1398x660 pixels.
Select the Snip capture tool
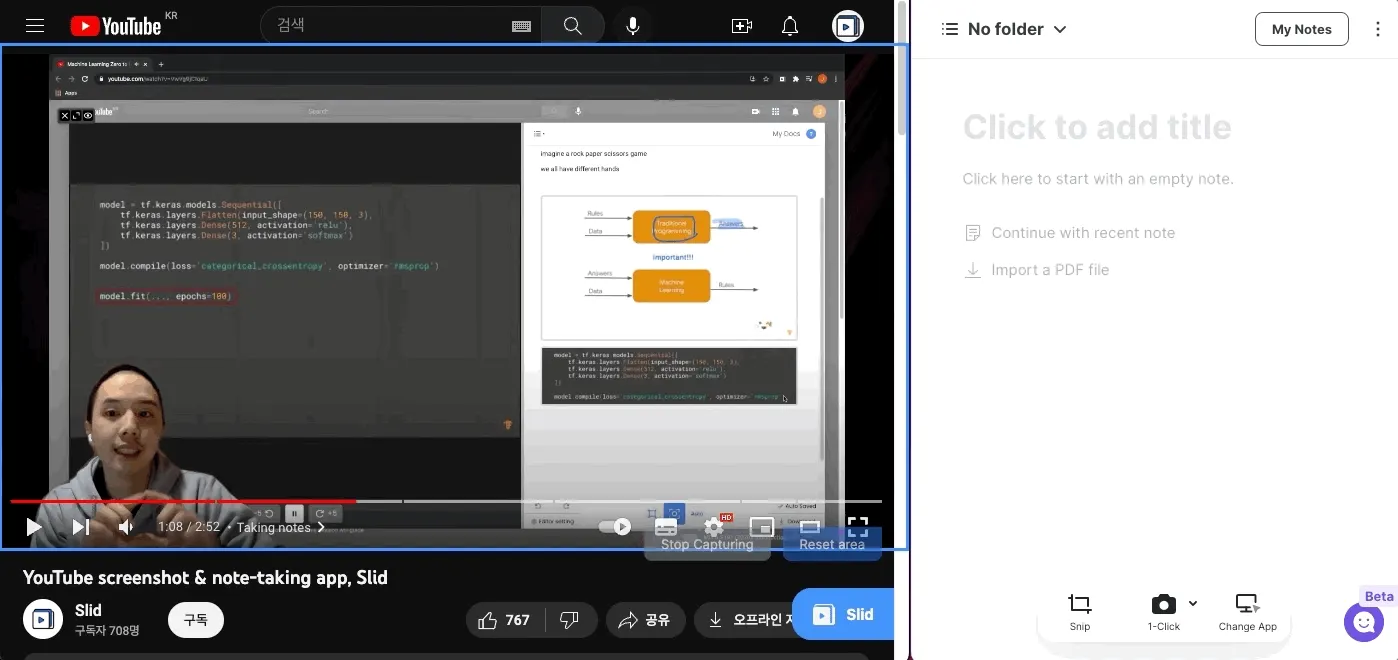point(1079,612)
